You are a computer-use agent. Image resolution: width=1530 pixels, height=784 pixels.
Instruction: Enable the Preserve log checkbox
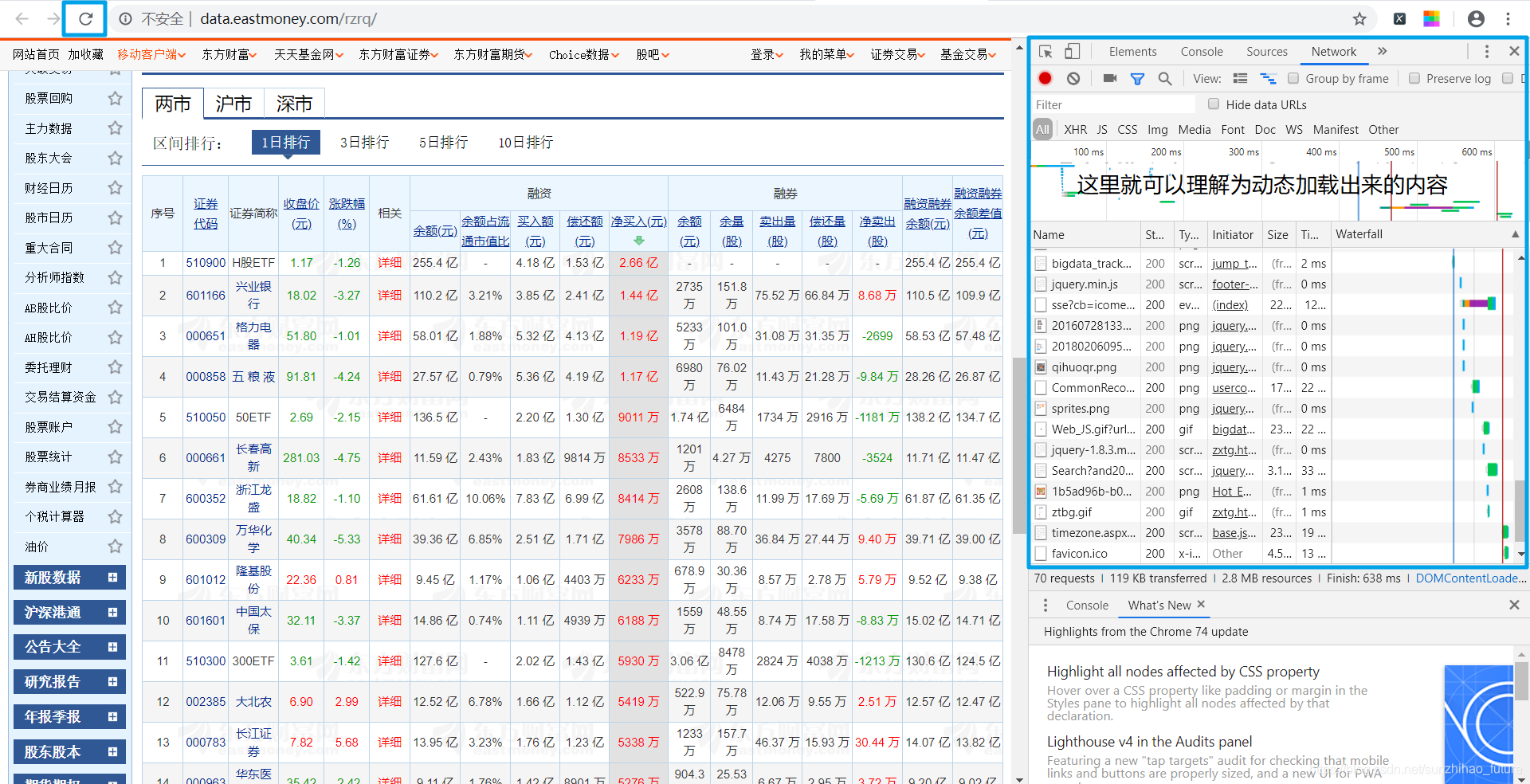[1414, 78]
